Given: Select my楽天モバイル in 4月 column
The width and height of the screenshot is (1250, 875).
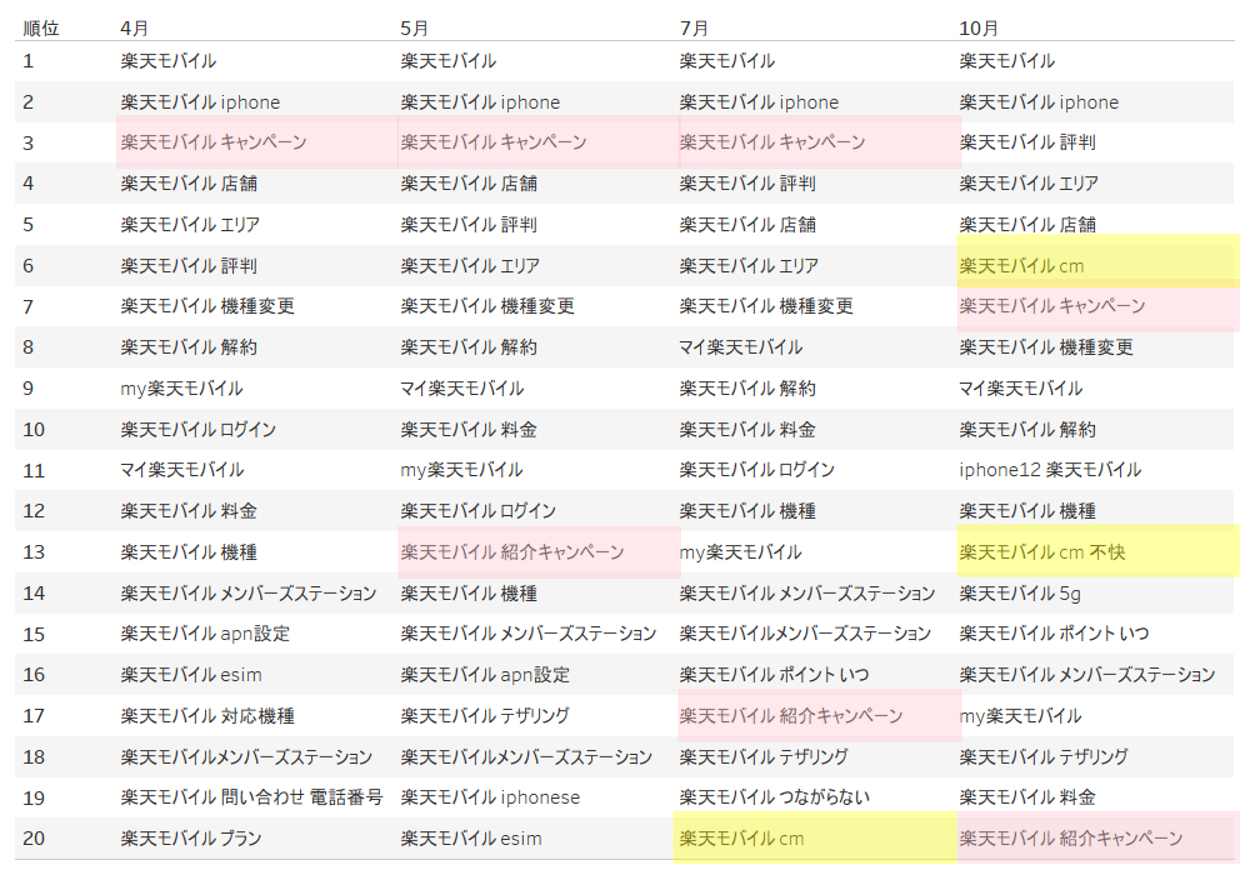Looking at the screenshot, I should (181, 389).
